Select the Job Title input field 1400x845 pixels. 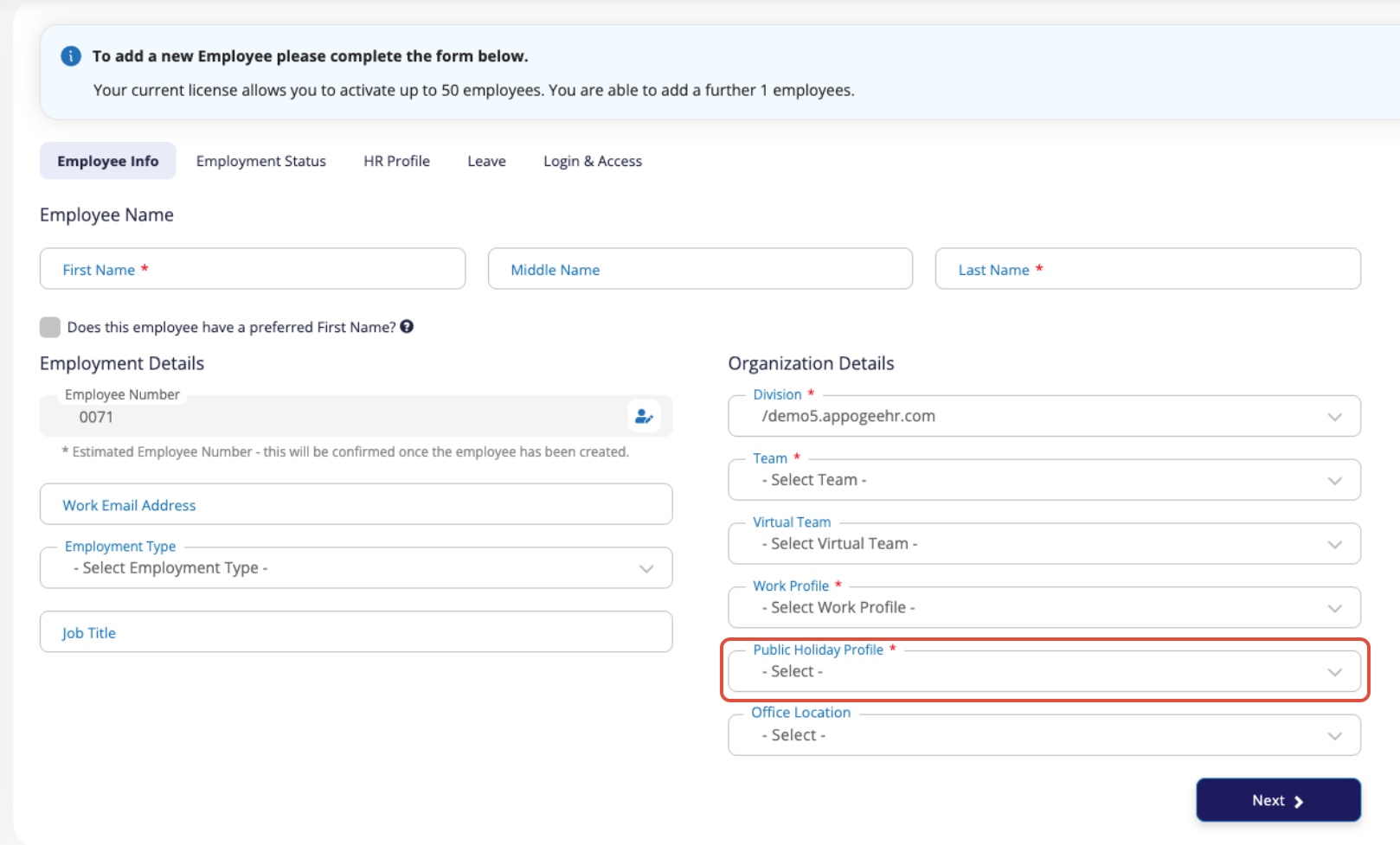[356, 632]
